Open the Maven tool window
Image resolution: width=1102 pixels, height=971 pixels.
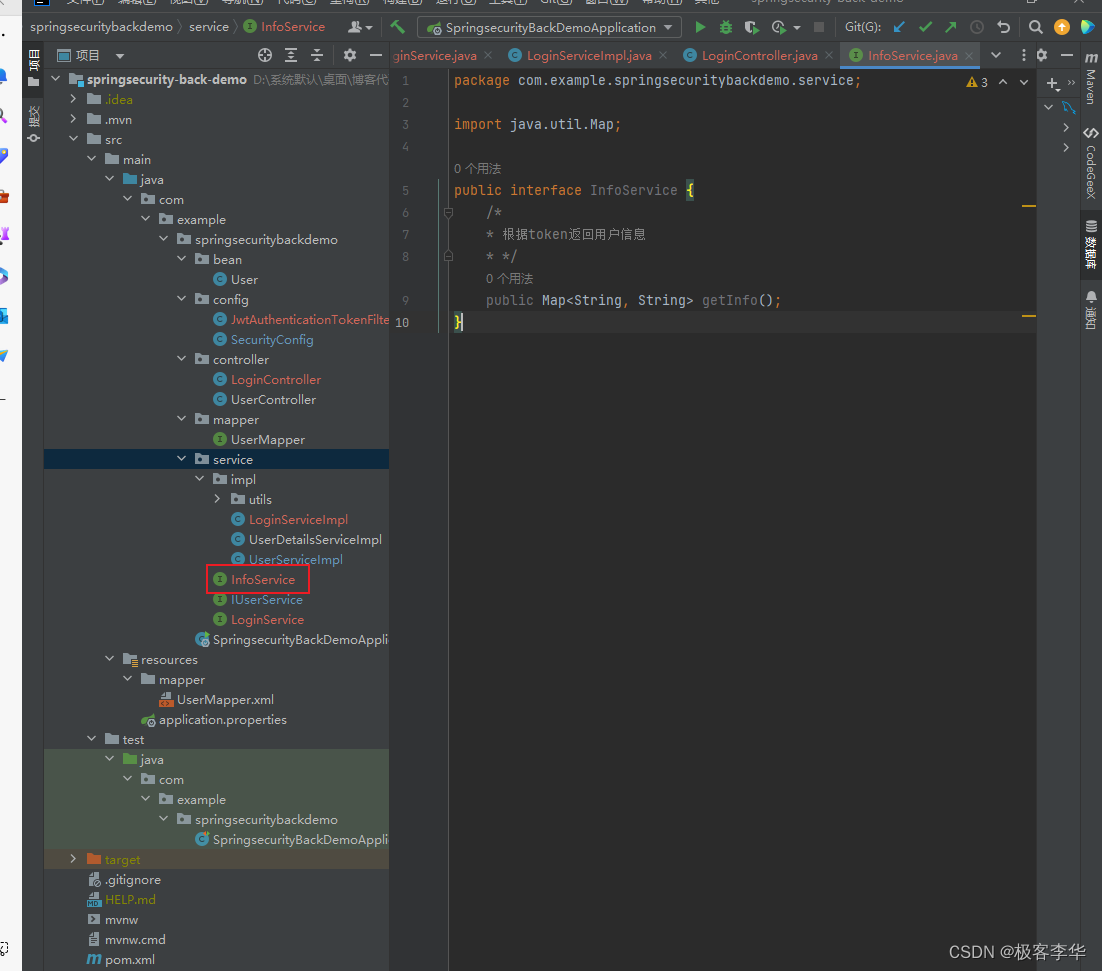tap(1090, 80)
